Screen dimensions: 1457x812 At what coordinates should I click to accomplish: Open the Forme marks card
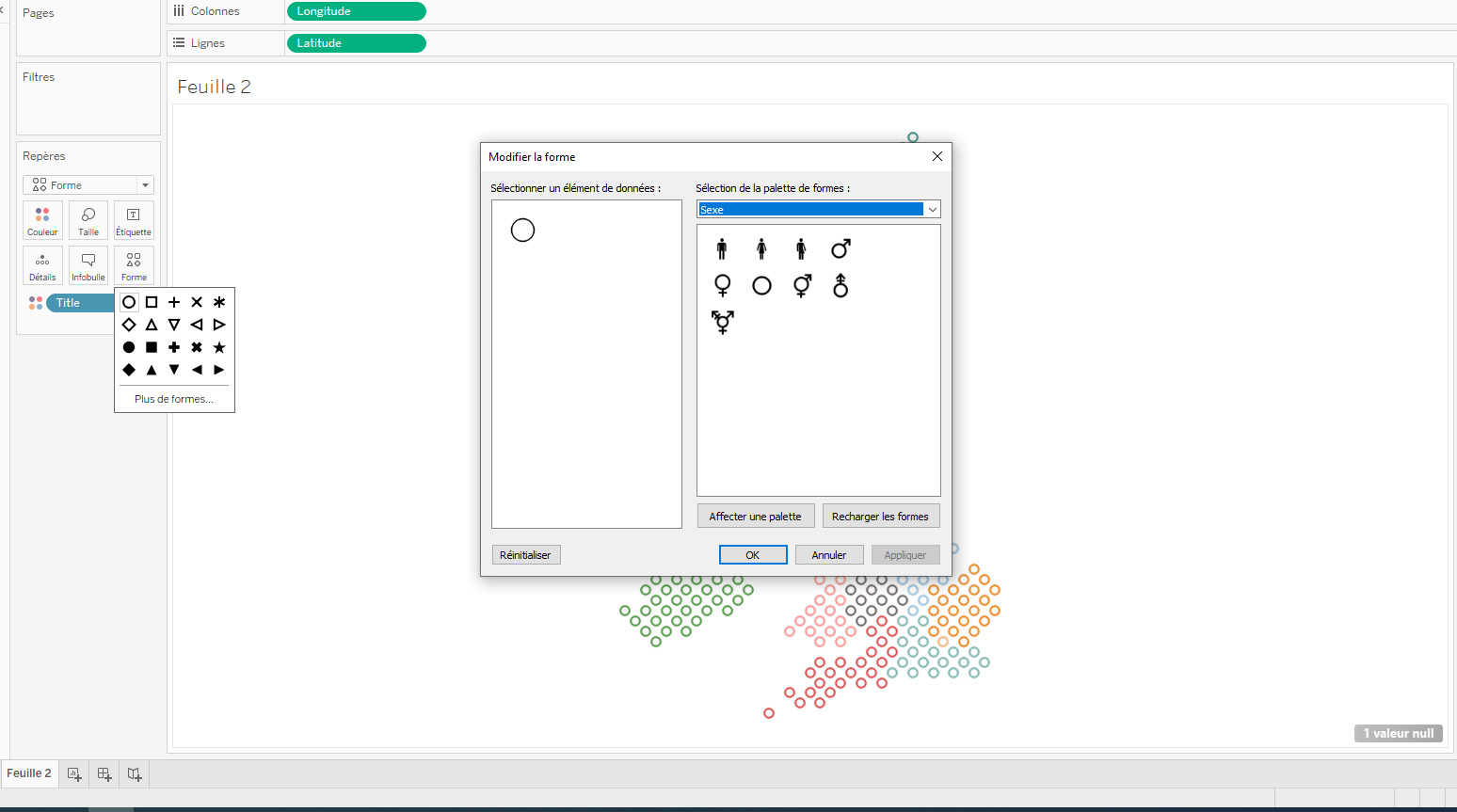pos(134,265)
